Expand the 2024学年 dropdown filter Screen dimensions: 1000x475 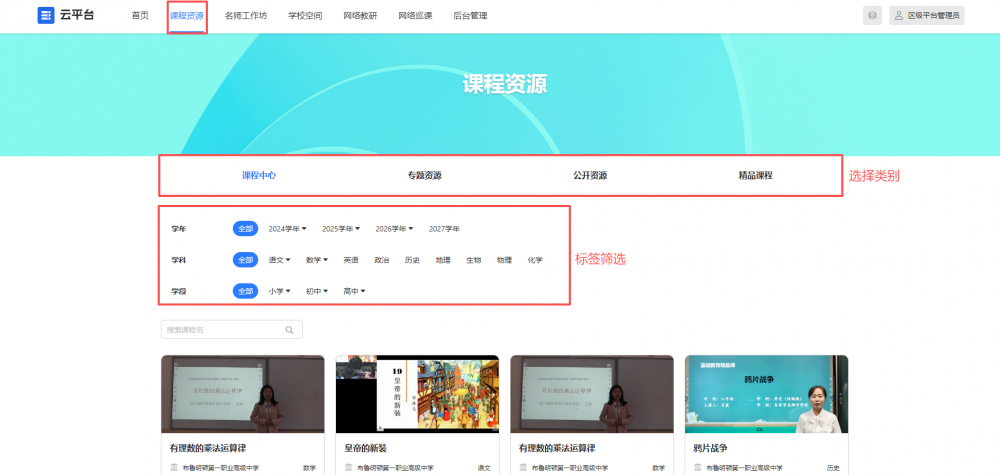[287, 229]
